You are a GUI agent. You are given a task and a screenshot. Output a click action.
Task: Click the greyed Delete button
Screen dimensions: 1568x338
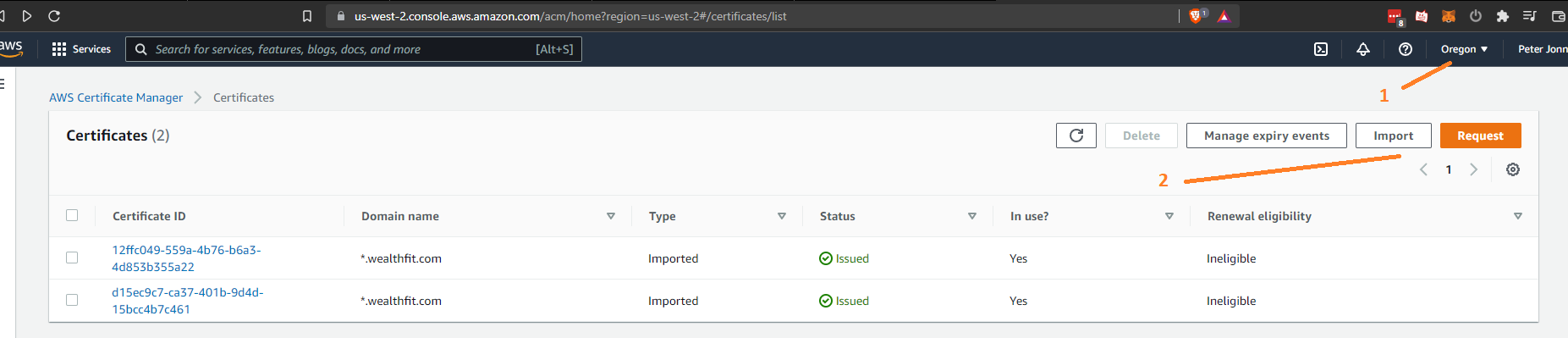1142,136
